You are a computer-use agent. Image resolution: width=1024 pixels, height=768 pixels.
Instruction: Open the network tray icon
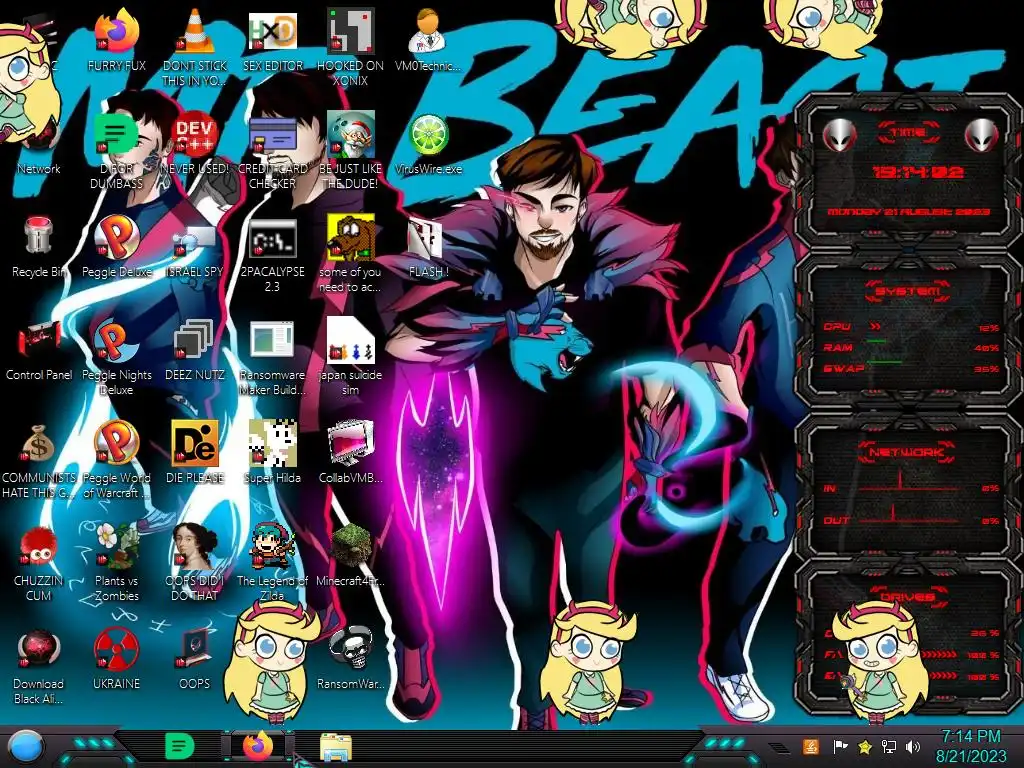pyautogui.click(x=889, y=746)
